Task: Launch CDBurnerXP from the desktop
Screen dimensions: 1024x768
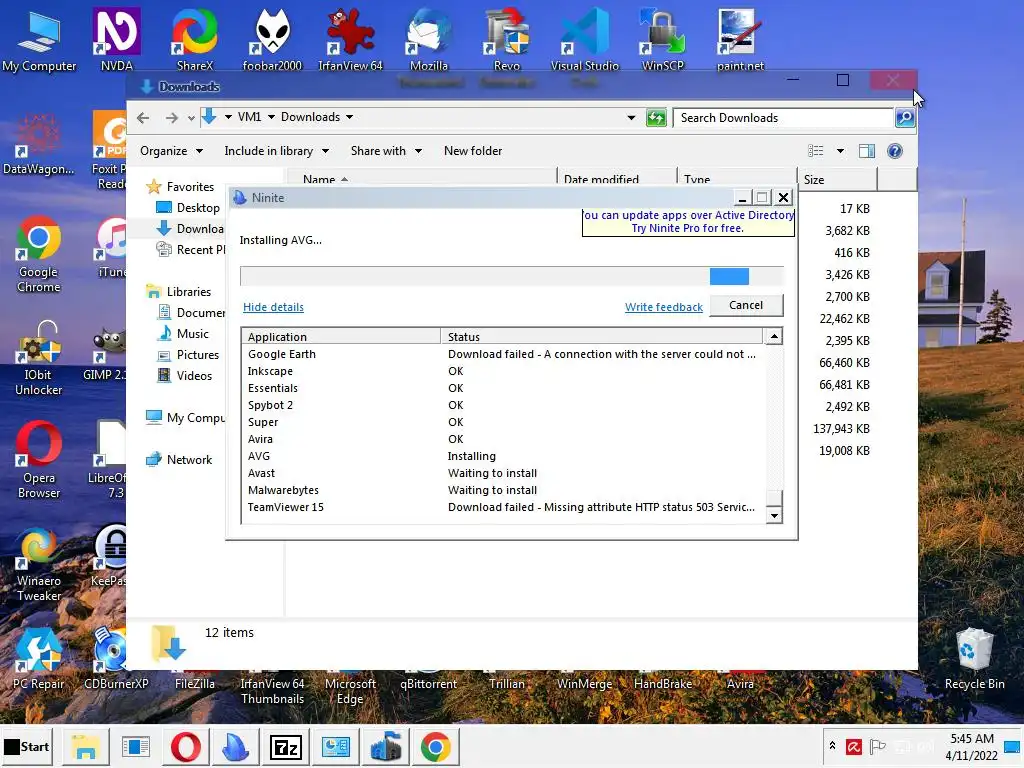Action: point(116,658)
